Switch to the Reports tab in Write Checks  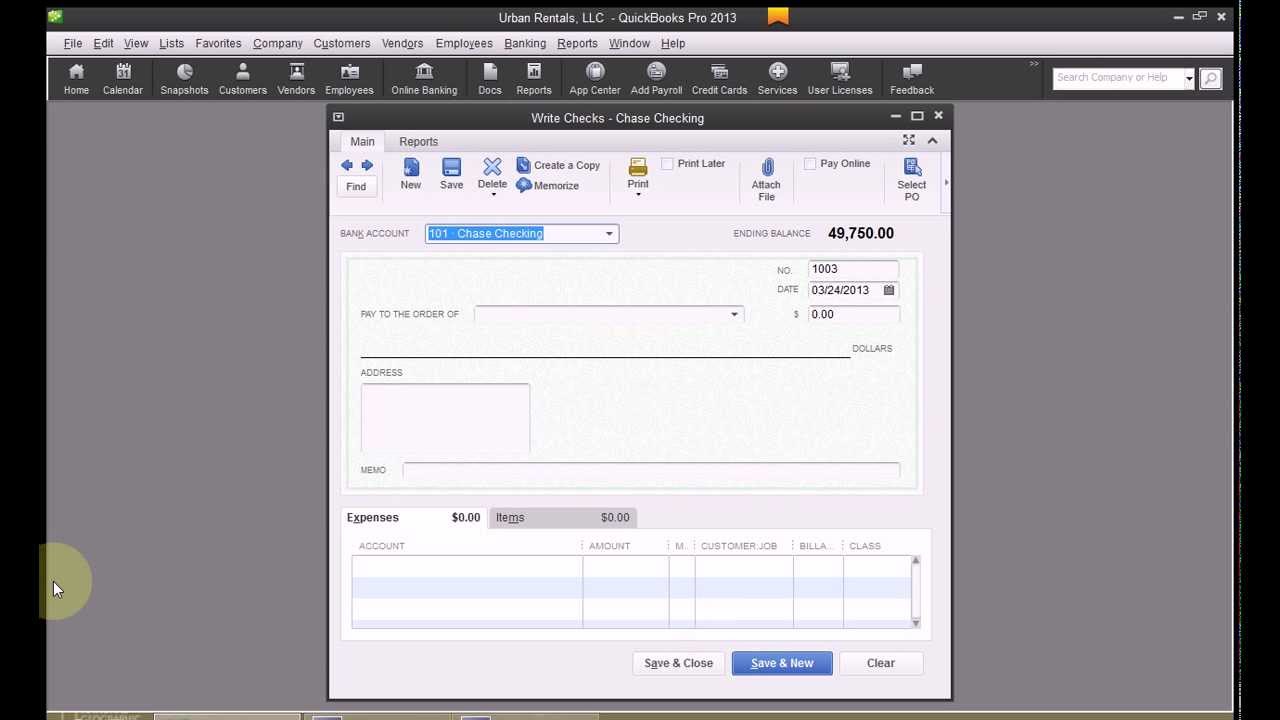click(418, 142)
